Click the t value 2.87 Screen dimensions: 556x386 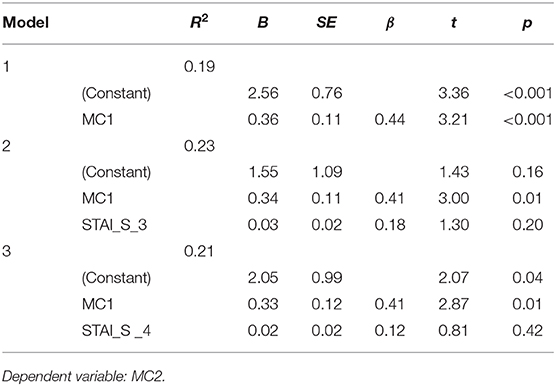[454, 304]
